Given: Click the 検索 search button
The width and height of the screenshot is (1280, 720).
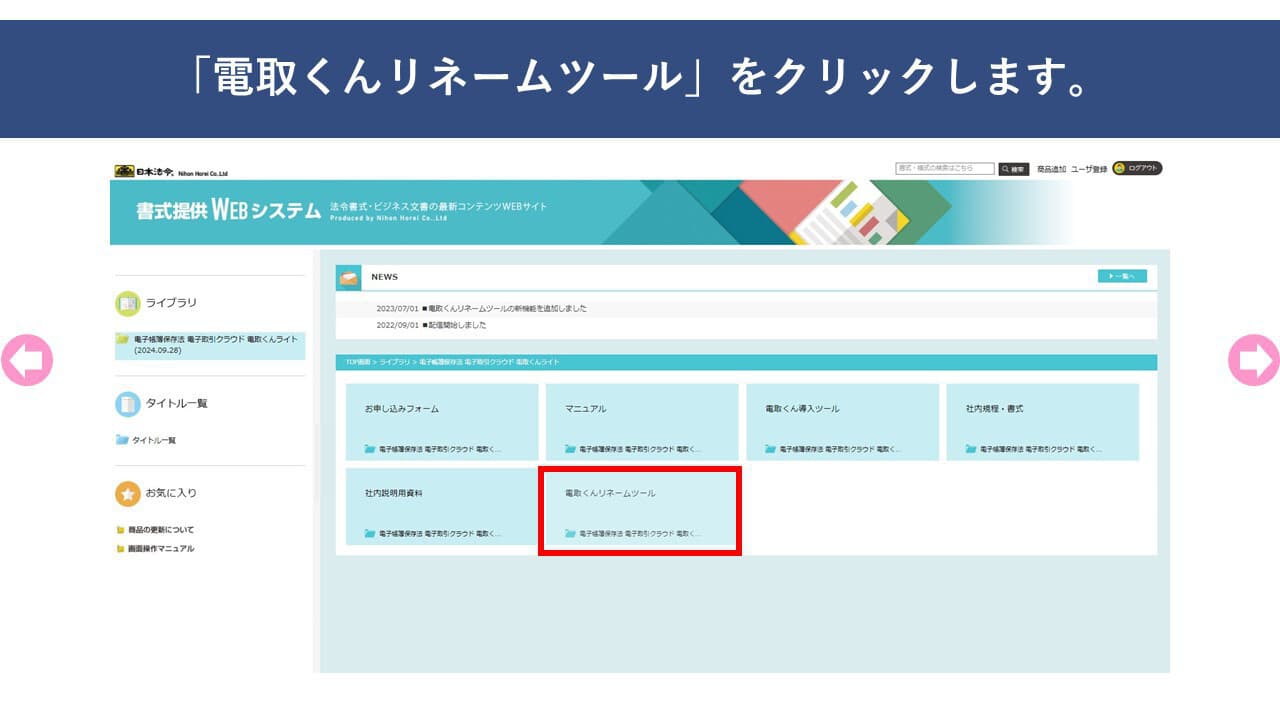Looking at the screenshot, I should (1014, 169).
